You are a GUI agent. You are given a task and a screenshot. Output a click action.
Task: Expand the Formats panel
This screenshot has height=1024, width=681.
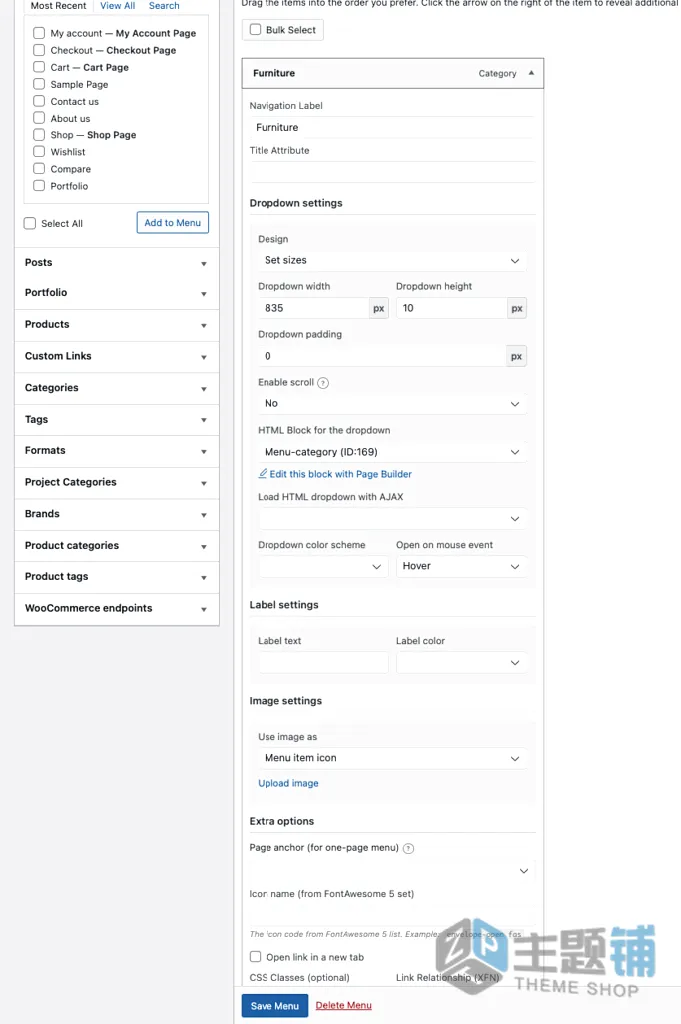coord(117,451)
